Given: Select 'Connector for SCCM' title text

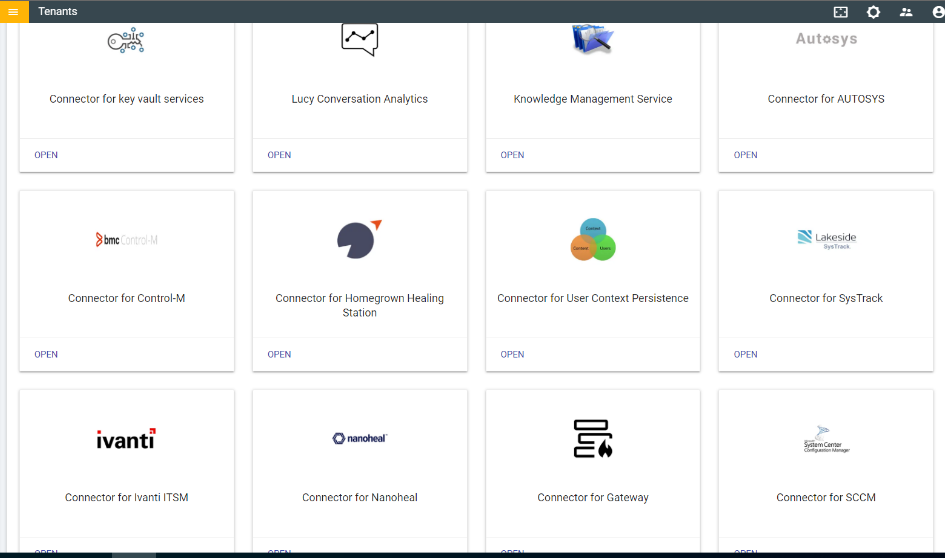Looking at the screenshot, I should point(826,497).
